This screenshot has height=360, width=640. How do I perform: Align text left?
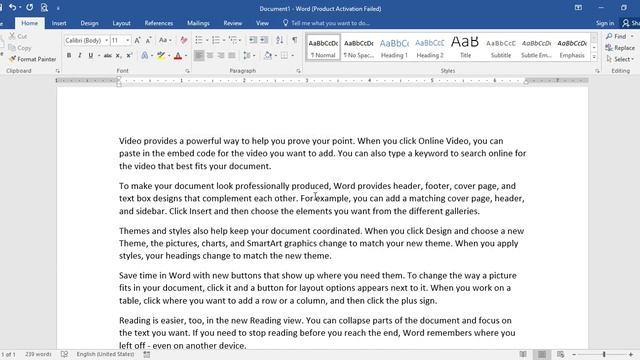pos(199,56)
